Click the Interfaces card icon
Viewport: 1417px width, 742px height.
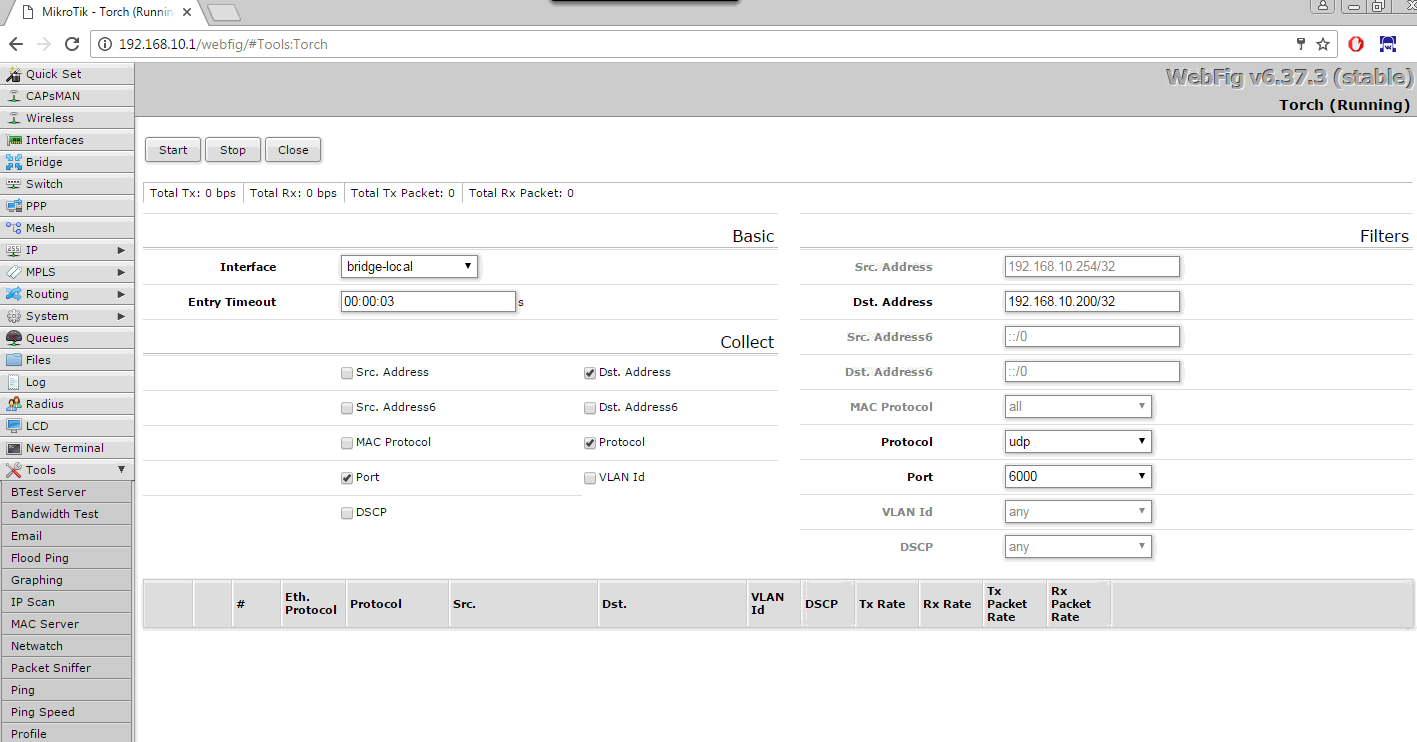[14, 140]
